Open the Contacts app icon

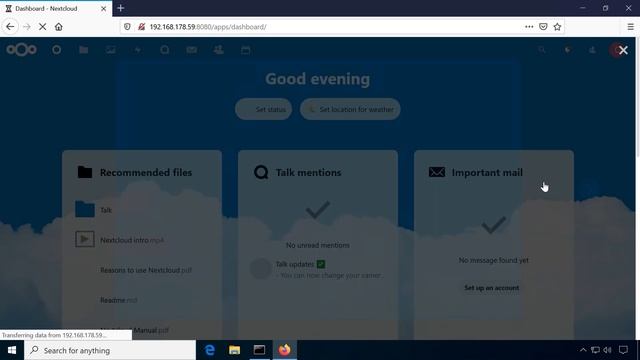219,50
